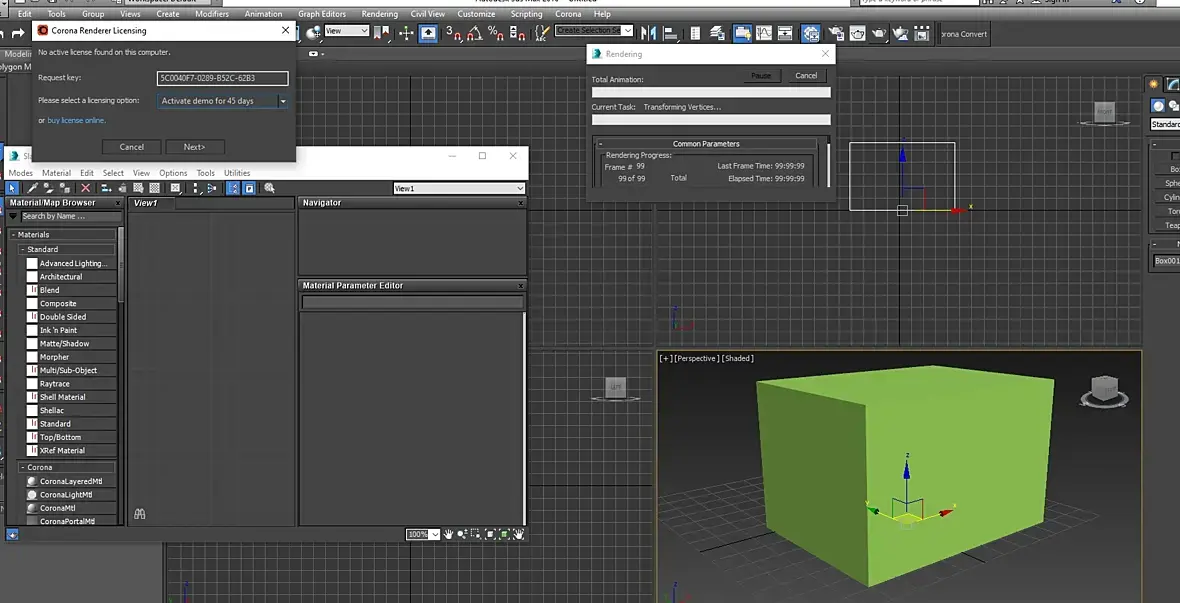Click the Search by Name field
Image resolution: width=1180 pixels, height=603 pixels.
point(70,216)
